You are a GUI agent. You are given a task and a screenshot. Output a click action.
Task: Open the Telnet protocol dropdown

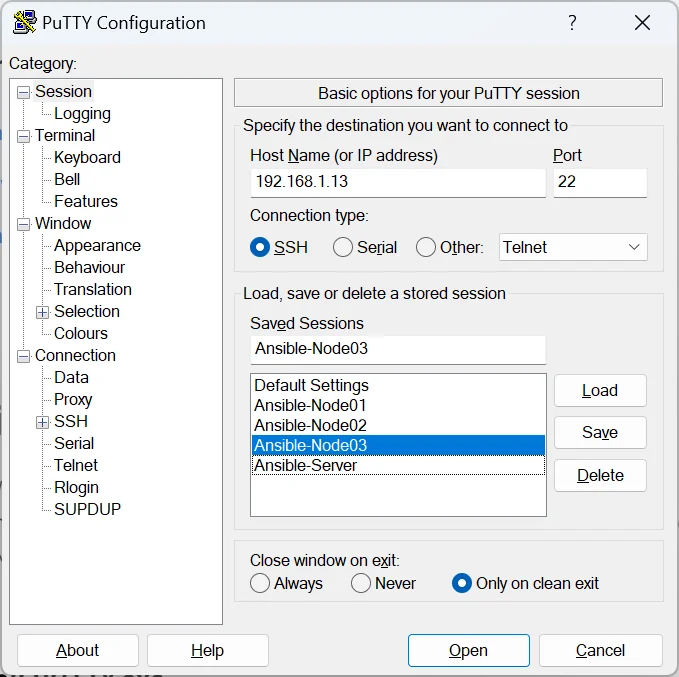573,247
